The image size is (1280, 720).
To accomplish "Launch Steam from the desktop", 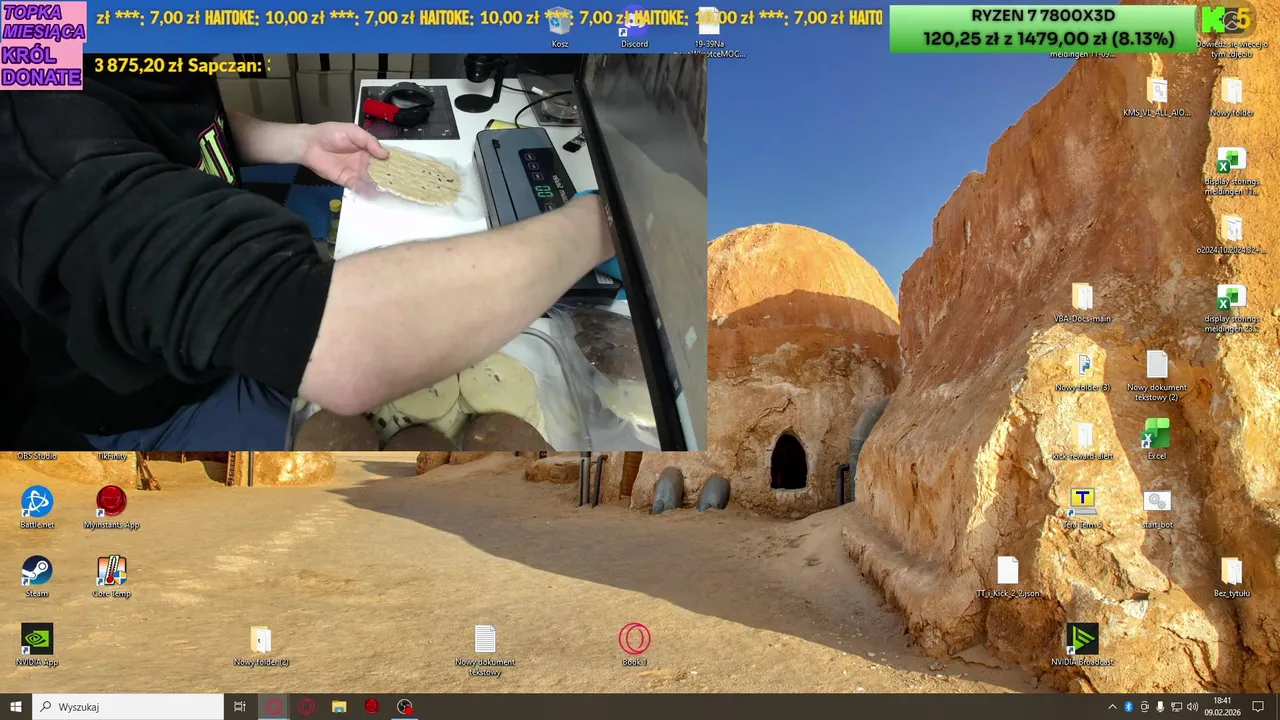I will [37, 577].
